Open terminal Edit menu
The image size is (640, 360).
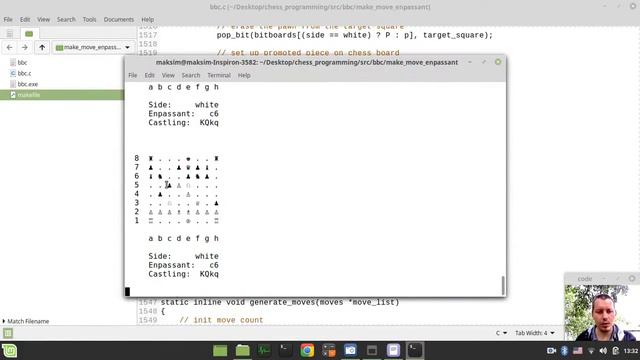point(149,76)
